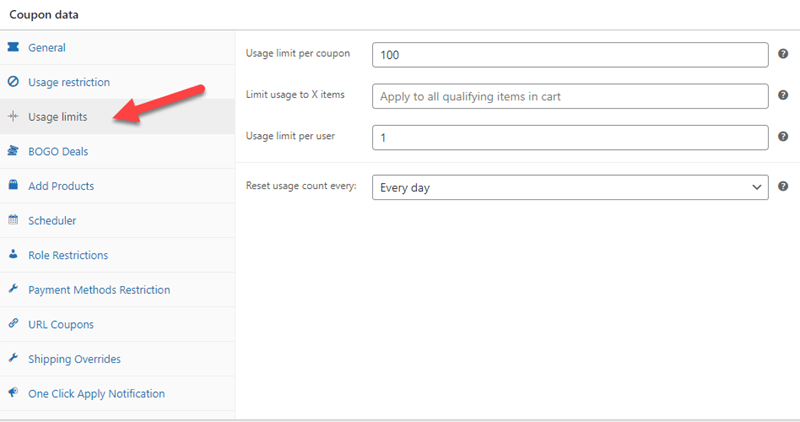Viewport: 800px width, 422px height.
Task: Open the General tab
Action: pos(117,47)
